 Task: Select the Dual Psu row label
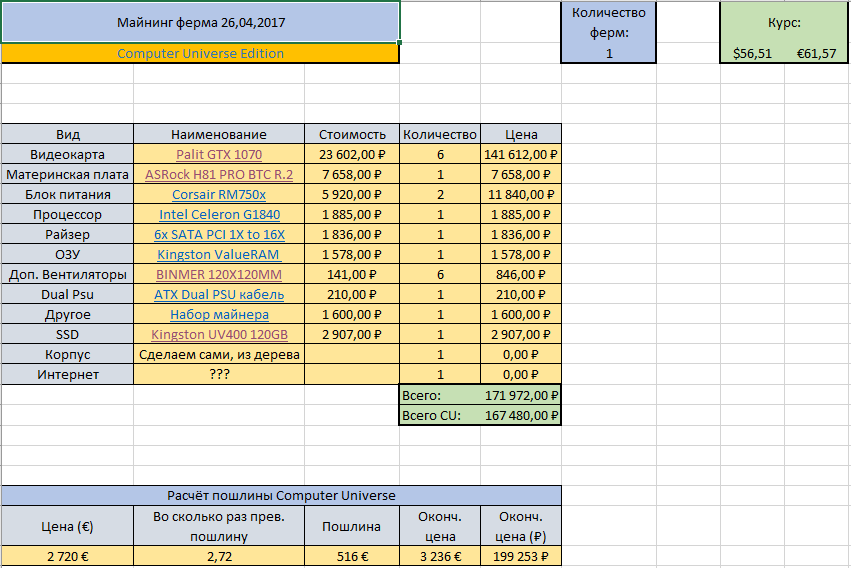(x=67, y=295)
